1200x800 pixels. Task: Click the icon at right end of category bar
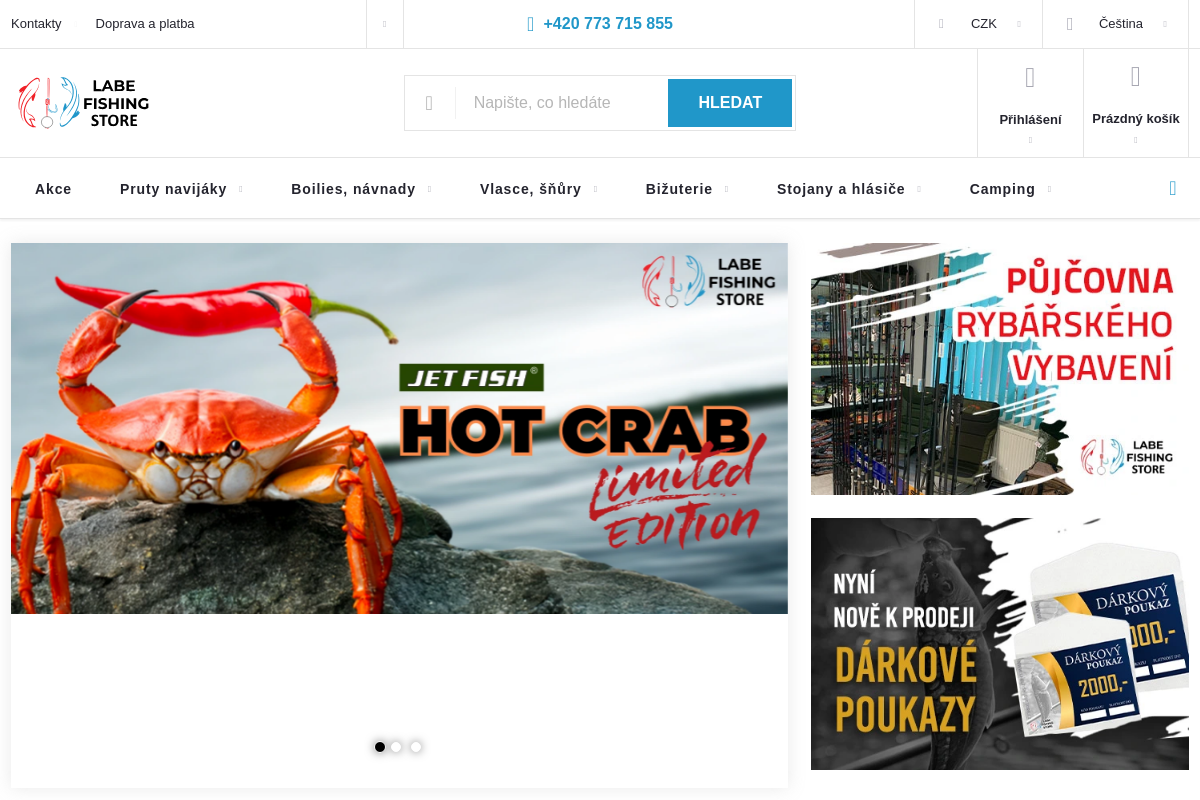1173,188
